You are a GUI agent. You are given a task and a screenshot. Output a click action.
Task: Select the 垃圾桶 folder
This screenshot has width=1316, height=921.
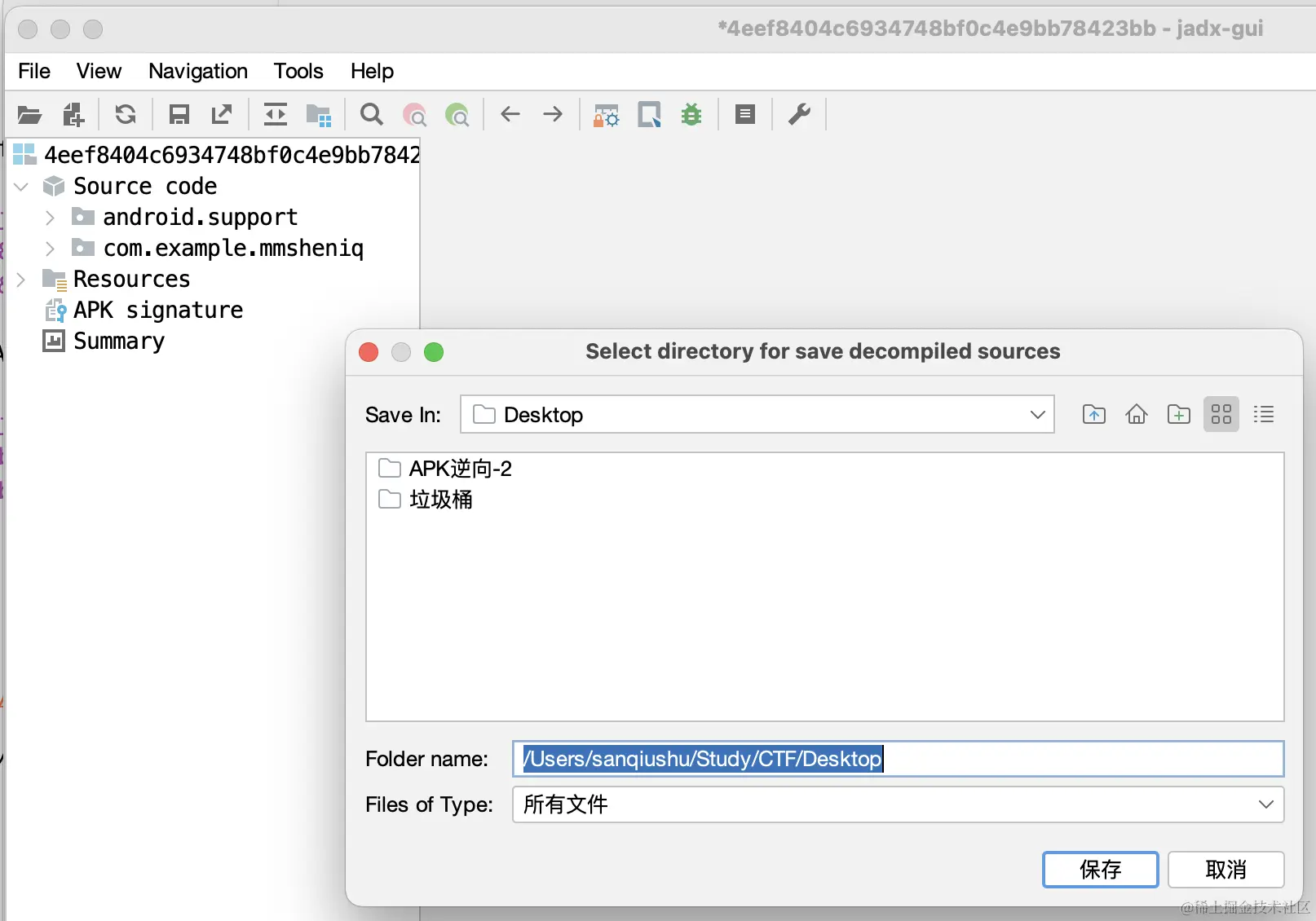tap(426, 500)
